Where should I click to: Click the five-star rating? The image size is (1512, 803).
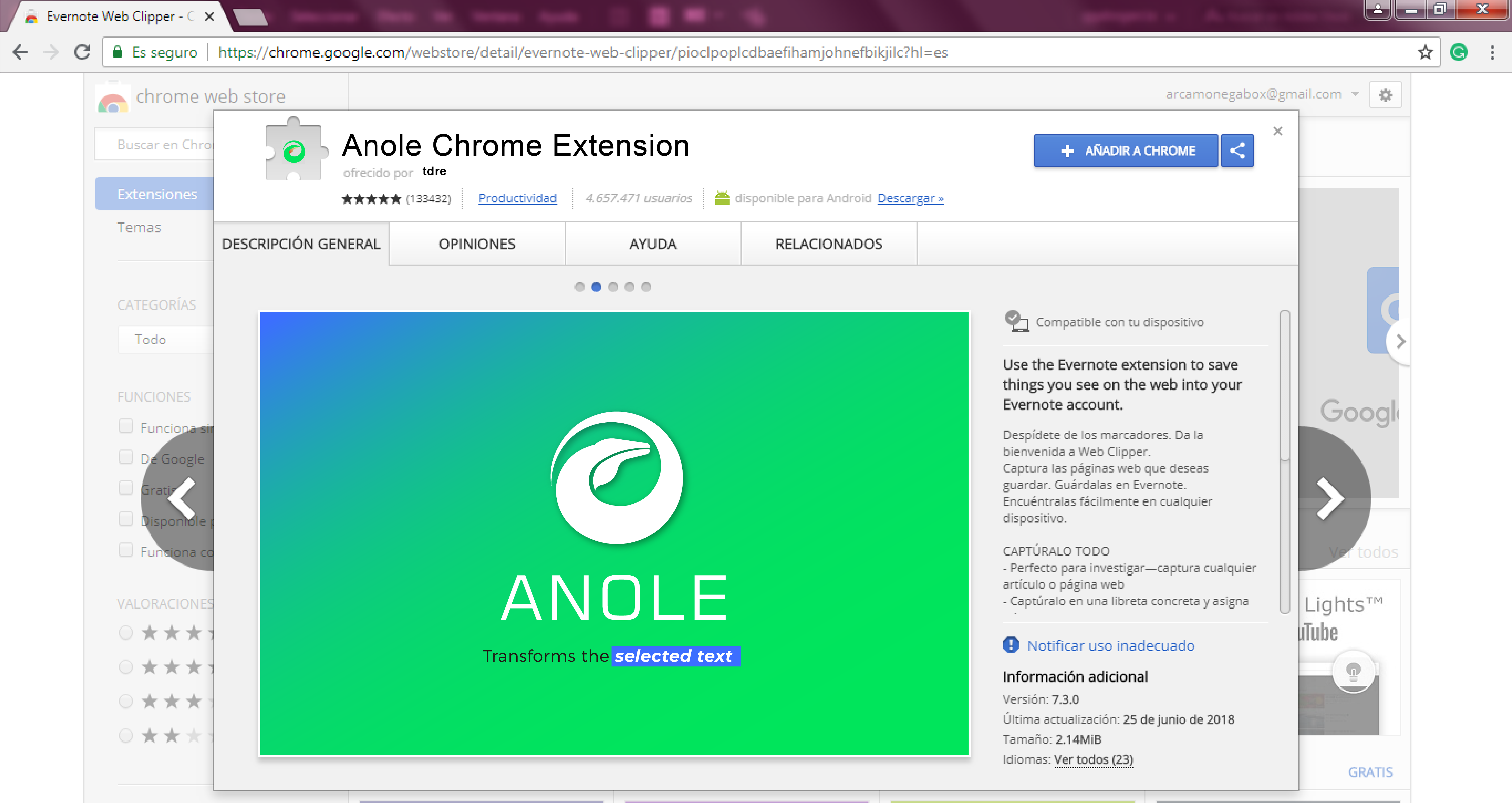coord(371,199)
